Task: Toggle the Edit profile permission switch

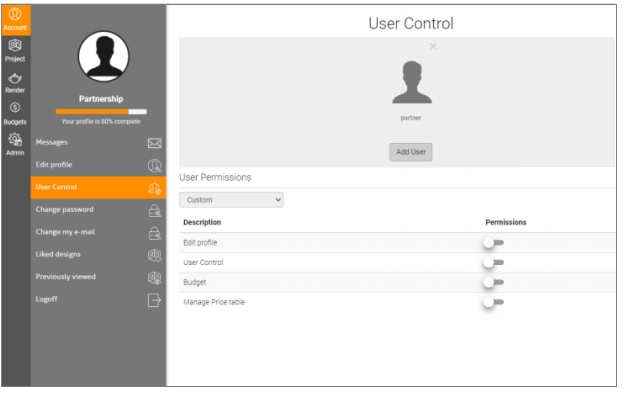Action: [493, 243]
